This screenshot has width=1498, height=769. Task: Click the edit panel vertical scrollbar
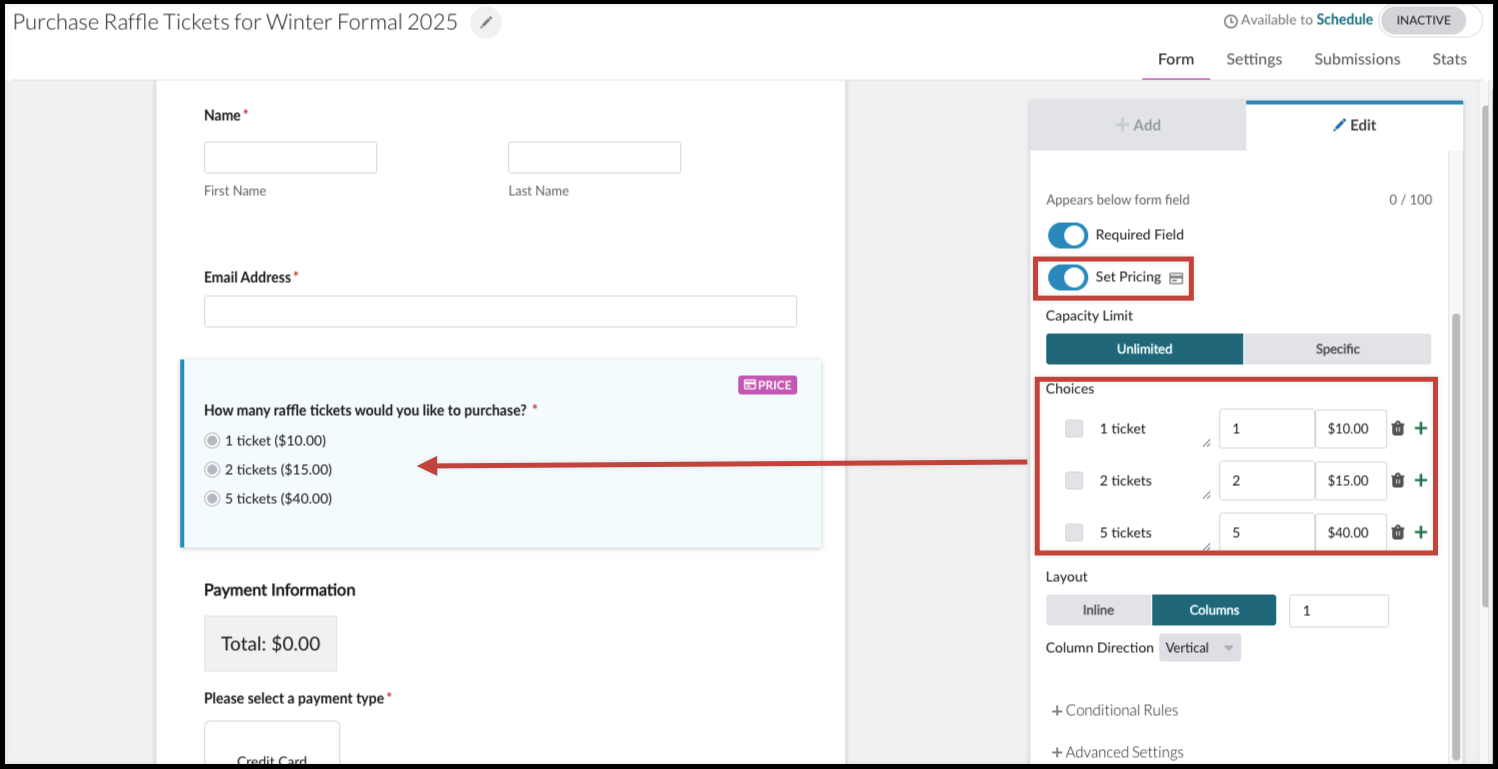1456,535
